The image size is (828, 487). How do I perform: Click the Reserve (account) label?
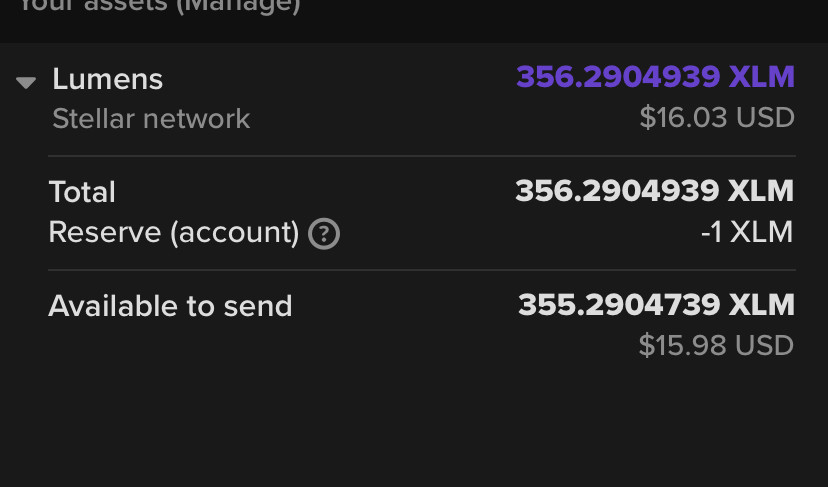click(x=174, y=233)
